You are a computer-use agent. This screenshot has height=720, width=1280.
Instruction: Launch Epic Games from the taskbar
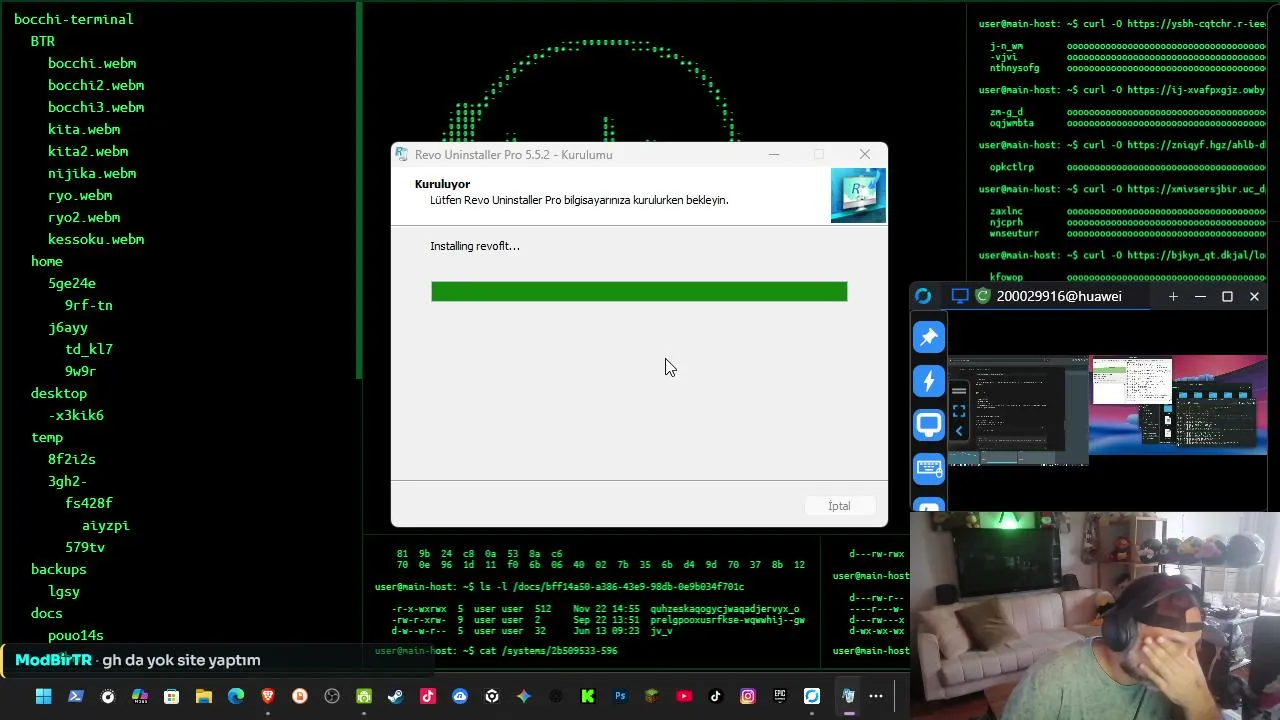point(780,696)
